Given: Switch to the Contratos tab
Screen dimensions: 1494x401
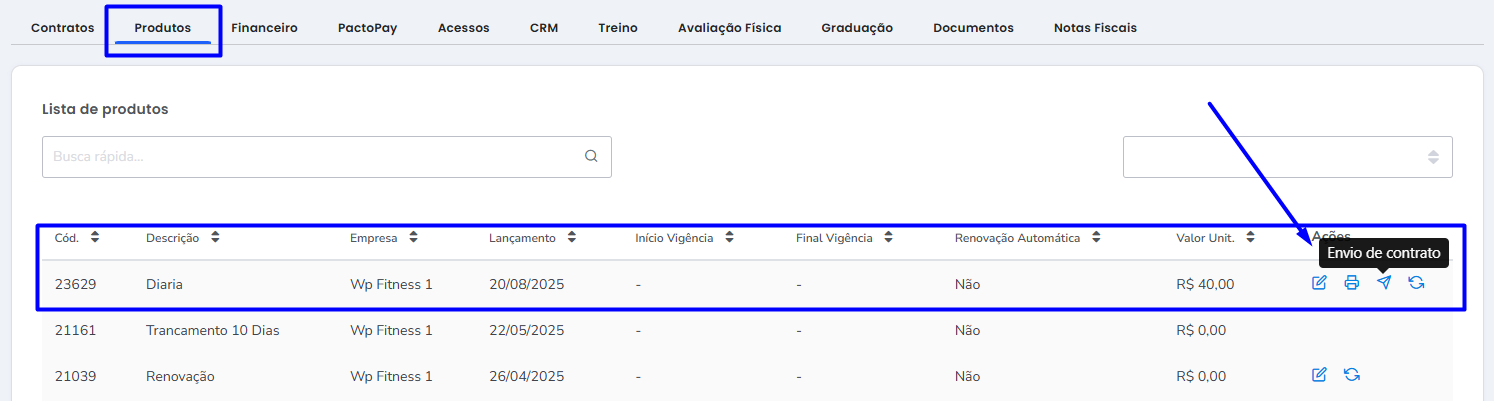Looking at the screenshot, I should click(x=63, y=28).
